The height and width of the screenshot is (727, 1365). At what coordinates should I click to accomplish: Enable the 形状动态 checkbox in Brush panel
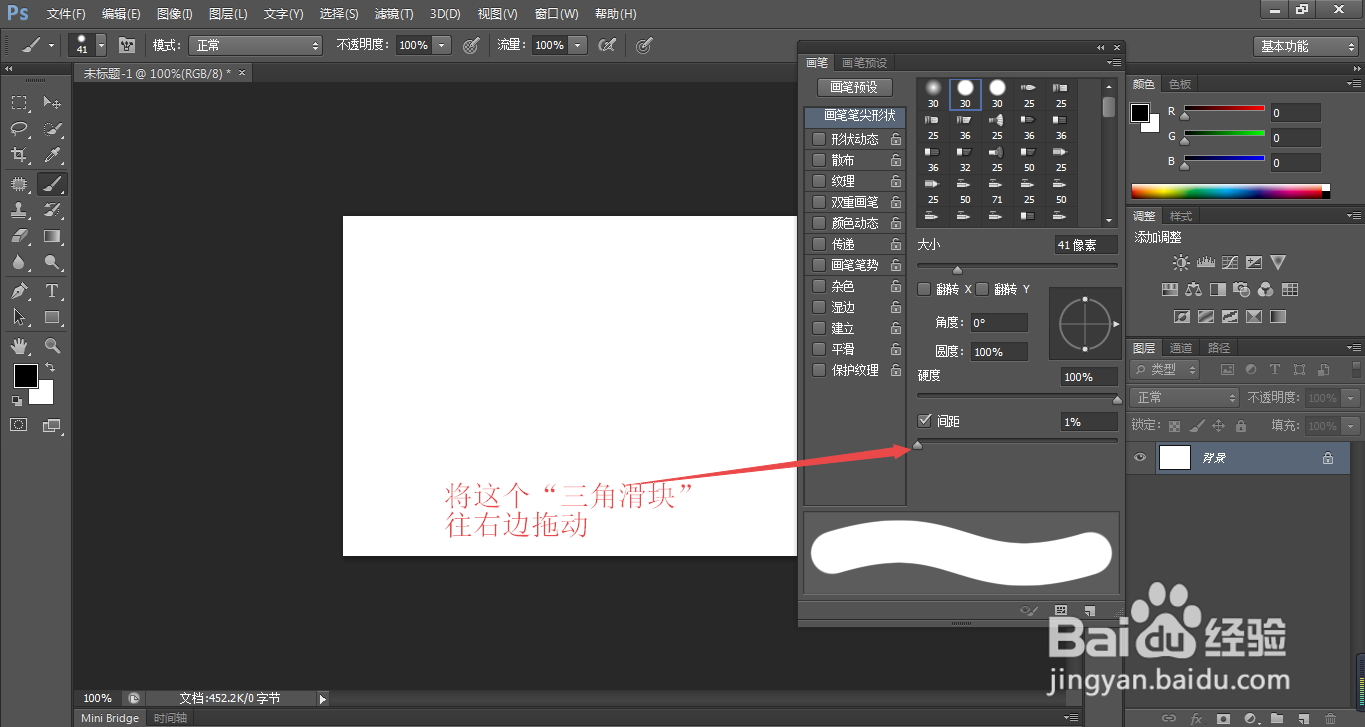click(x=819, y=138)
